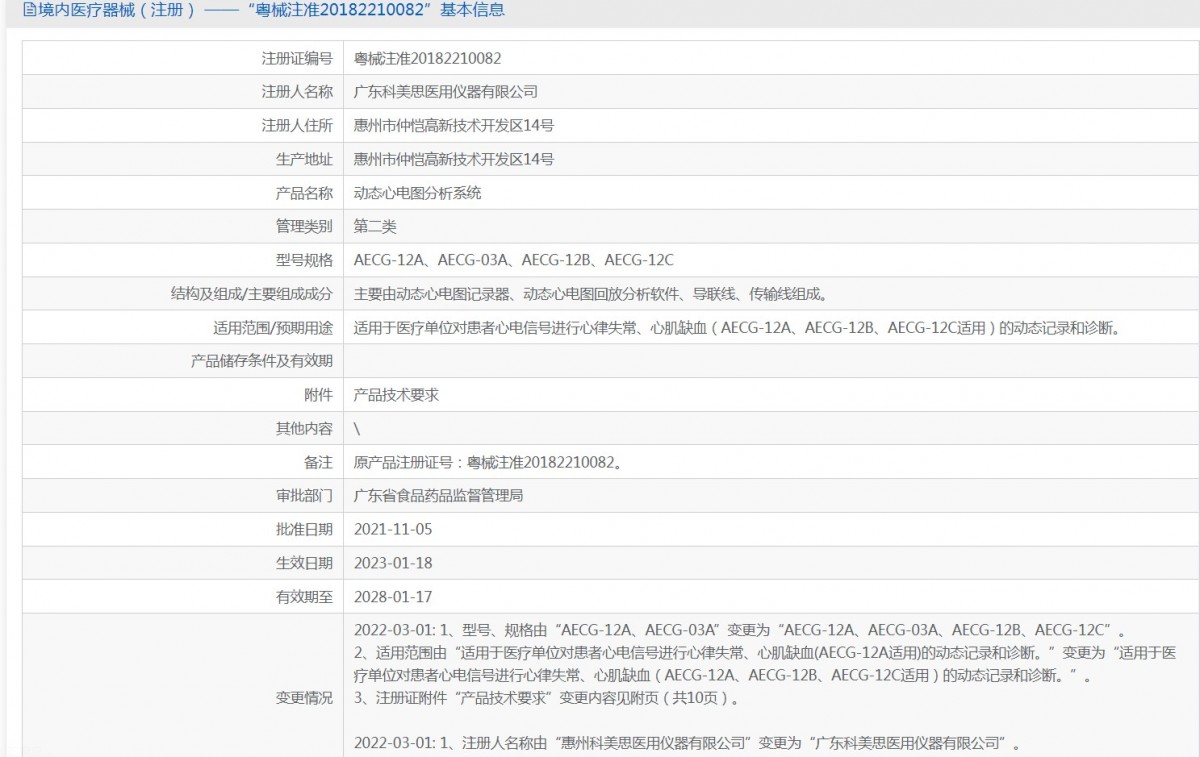Select the product name 动态心电图分析系统
The image size is (1200, 757).
point(418,193)
